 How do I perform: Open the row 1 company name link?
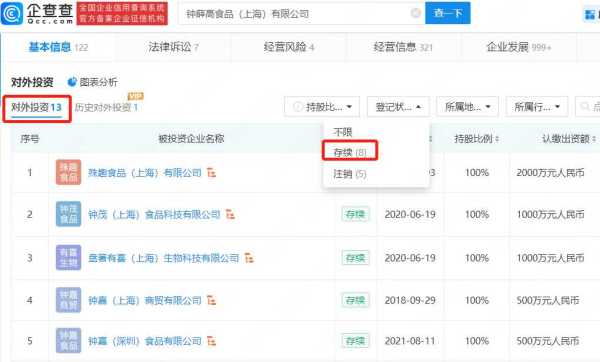click(x=145, y=173)
